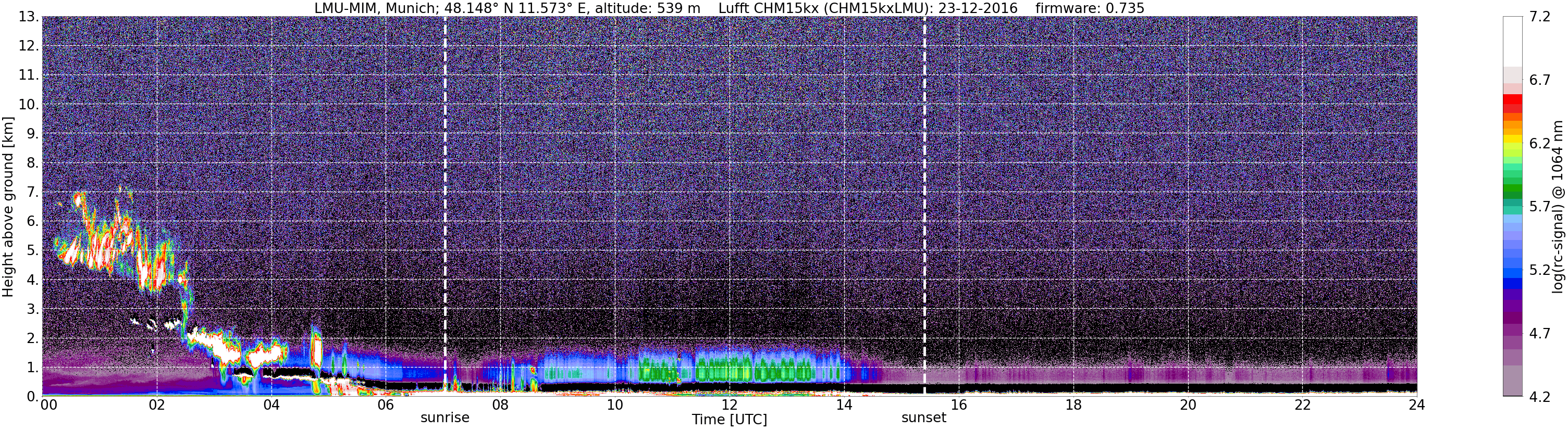Click the x-axis tick label '12'
Viewport: 1568px width, 430px height.
click(x=729, y=406)
